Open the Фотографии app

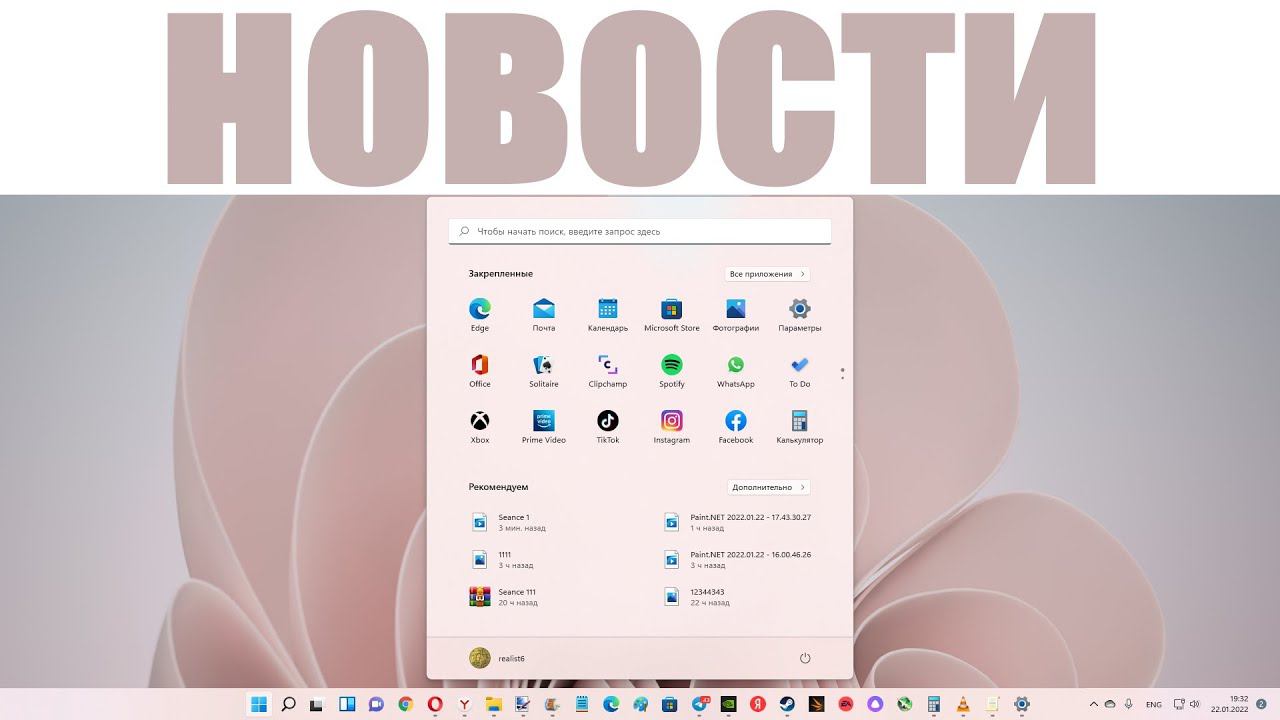pos(736,314)
